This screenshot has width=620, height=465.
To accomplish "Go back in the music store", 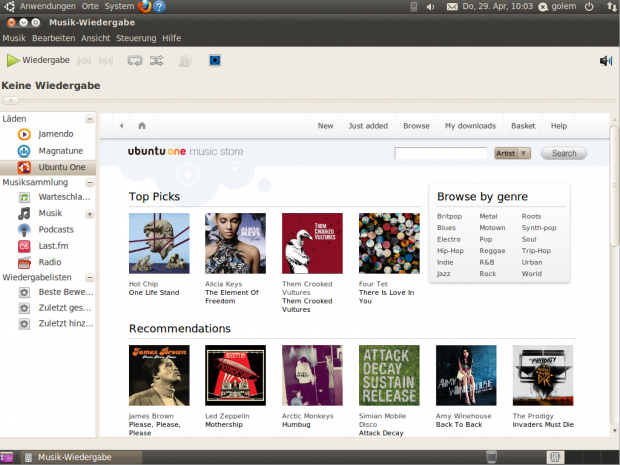I will pos(121,126).
